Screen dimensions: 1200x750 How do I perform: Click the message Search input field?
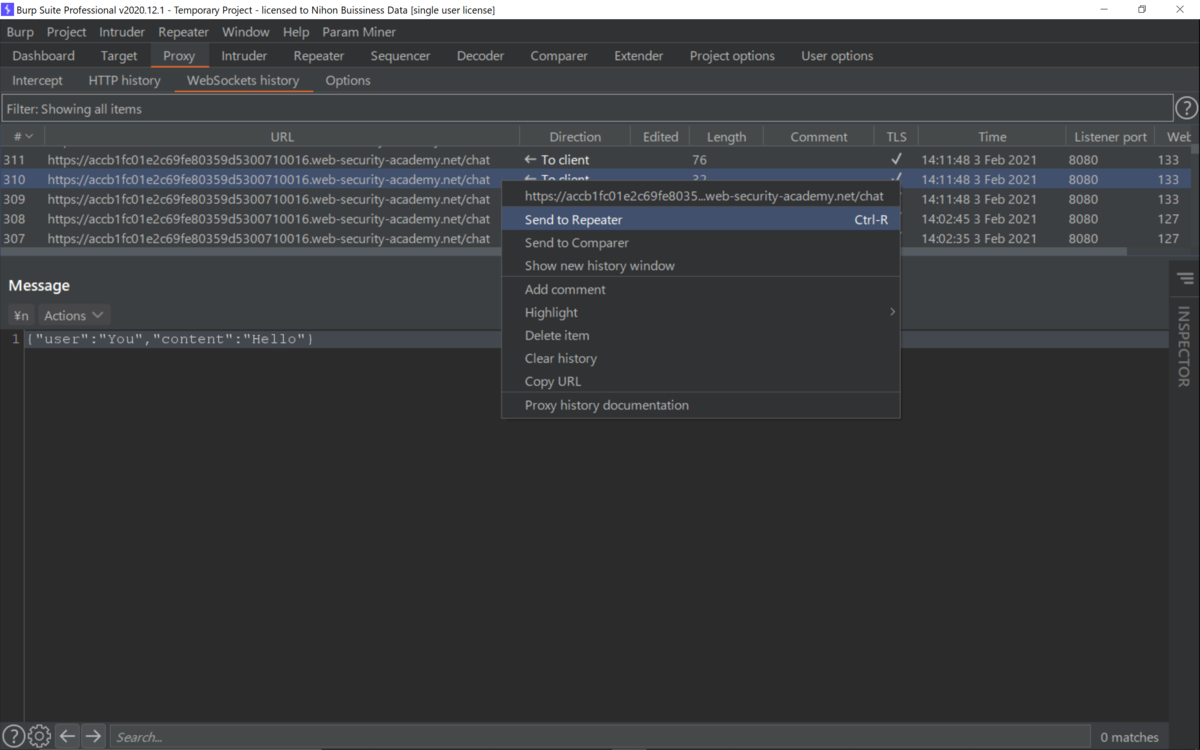(600, 737)
